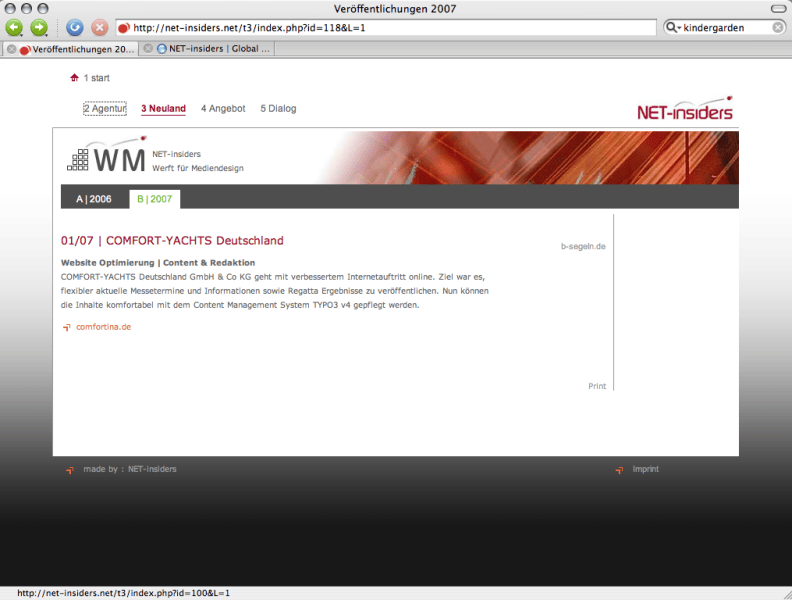Reload the page with the blue refresh icon
Viewport: 792px width, 600px height.
click(x=74, y=27)
